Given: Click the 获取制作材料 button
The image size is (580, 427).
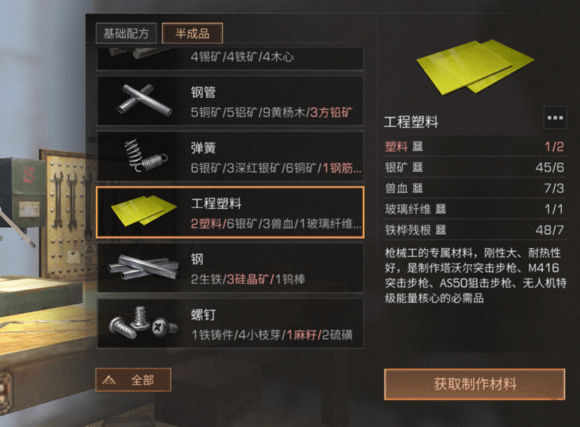Looking at the screenshot, I should [x=475, y=384].
